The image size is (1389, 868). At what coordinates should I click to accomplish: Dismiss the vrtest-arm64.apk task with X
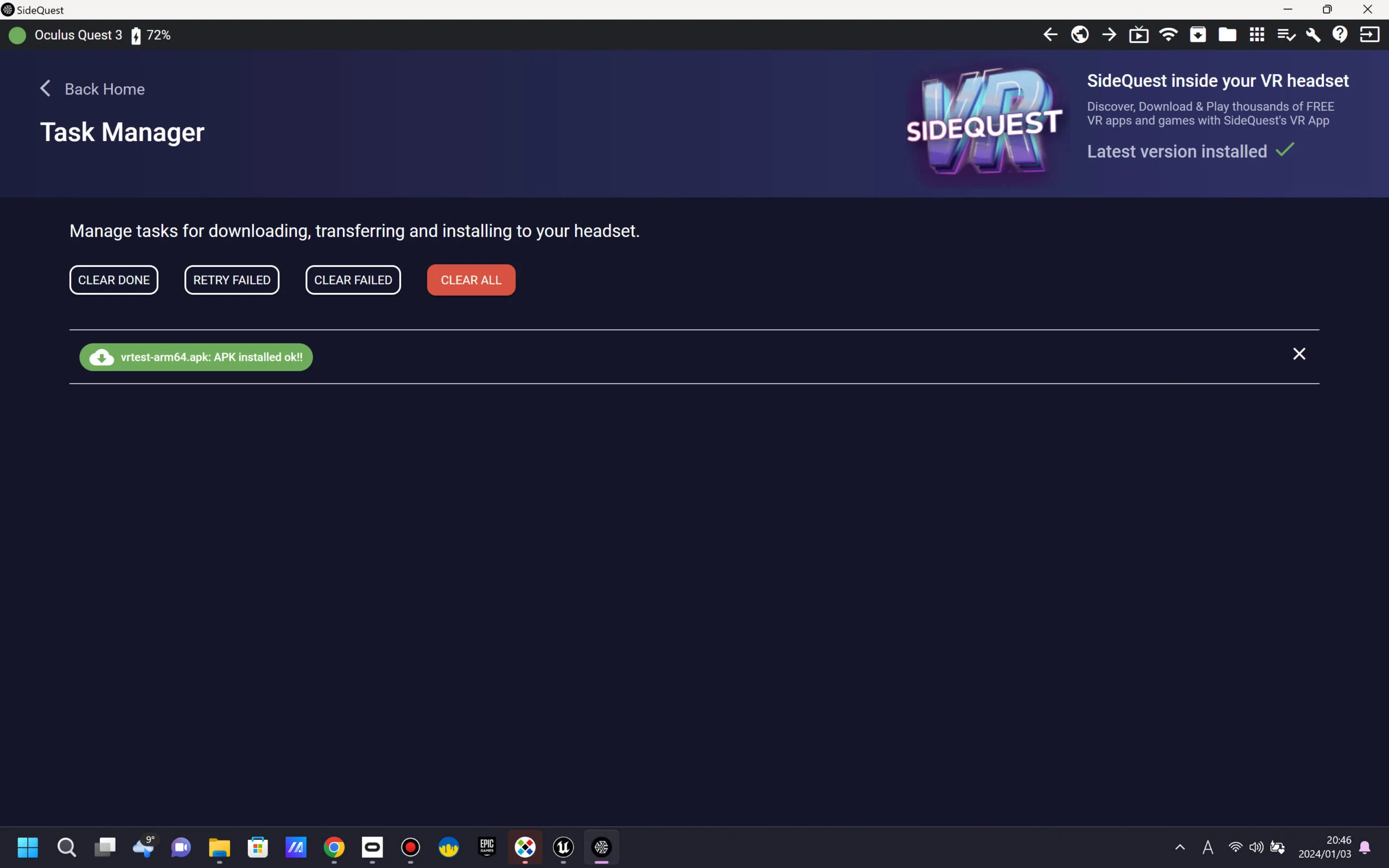point(1299,354)
